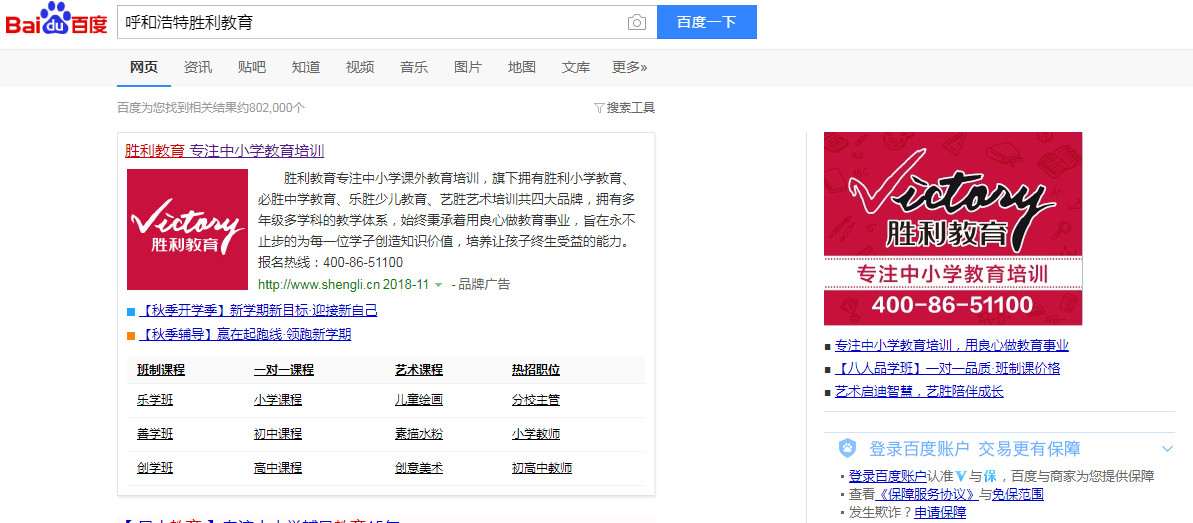Open the 知道 tab

pyautogui.click(x=306, y=67)
